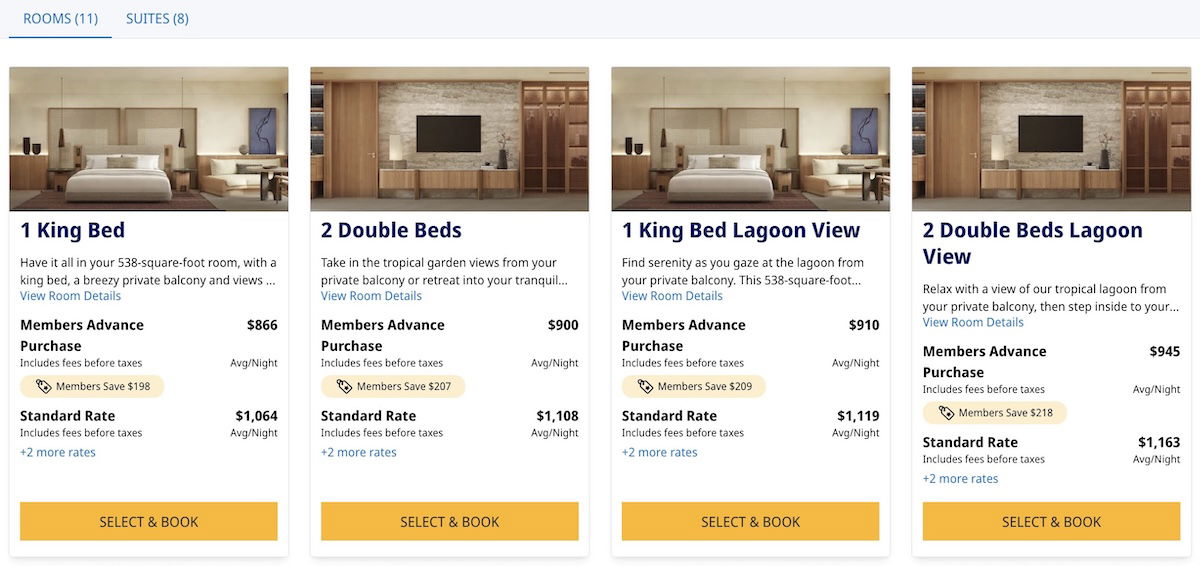This screenshot has height=566, width=1200.
Task: Select the Rooms (11) tab
Action: click(60, 18)
